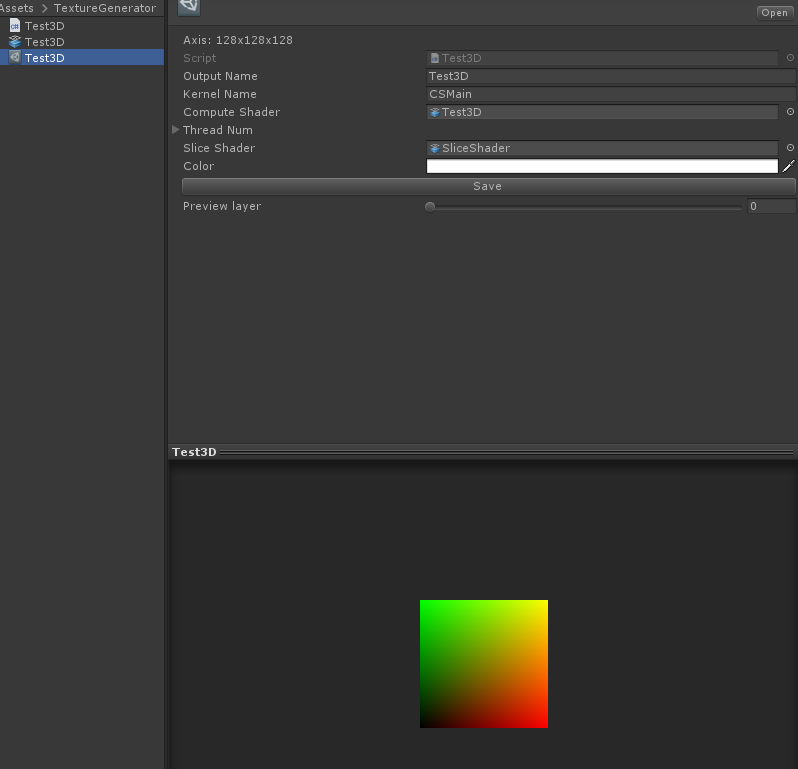The width and height of the screenshot is (798, 769).
Task: Click the Color label
Action: pyautogui.click(x=198, y=166)
